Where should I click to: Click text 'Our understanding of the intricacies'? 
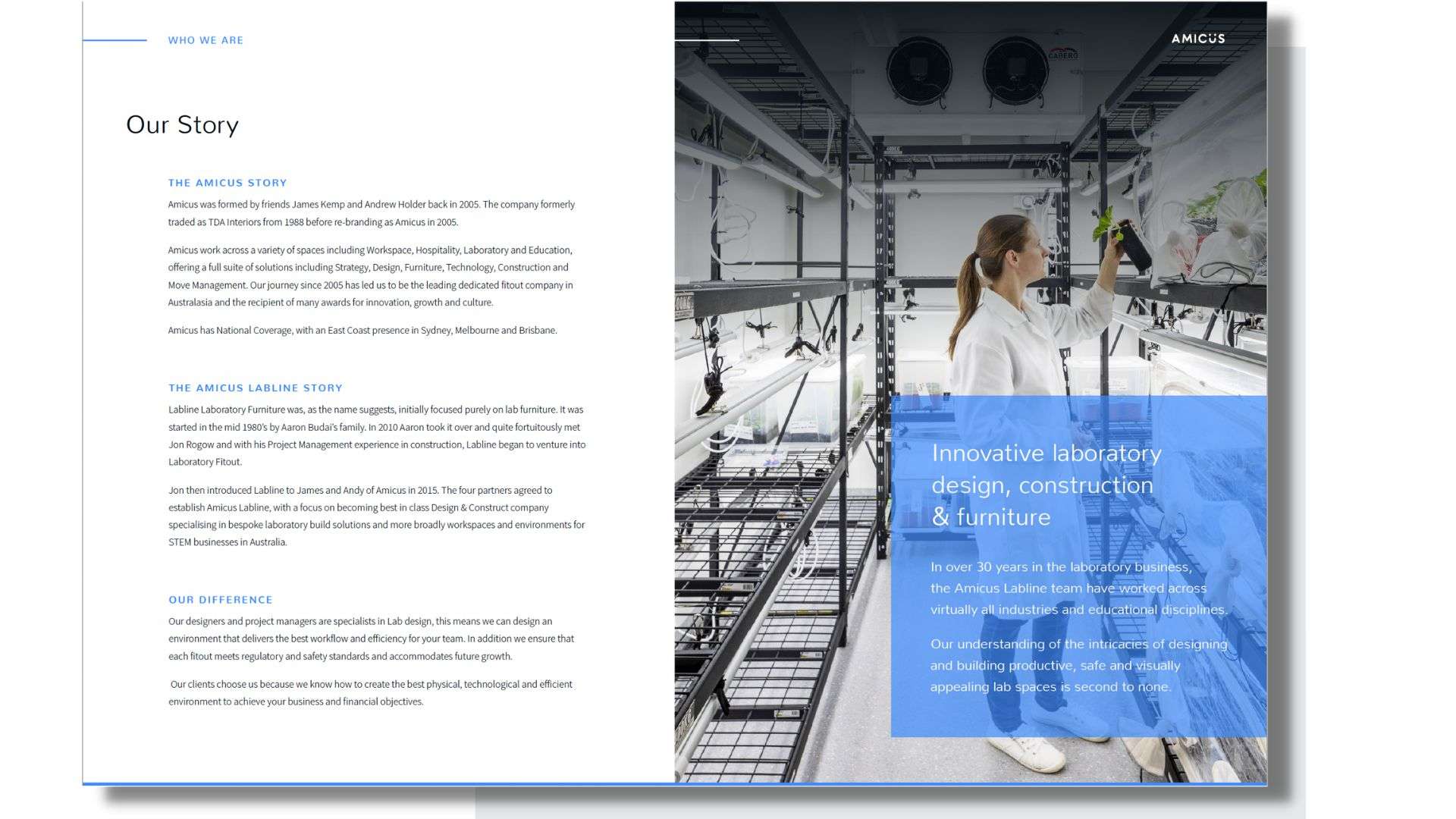coord(1079,666)
